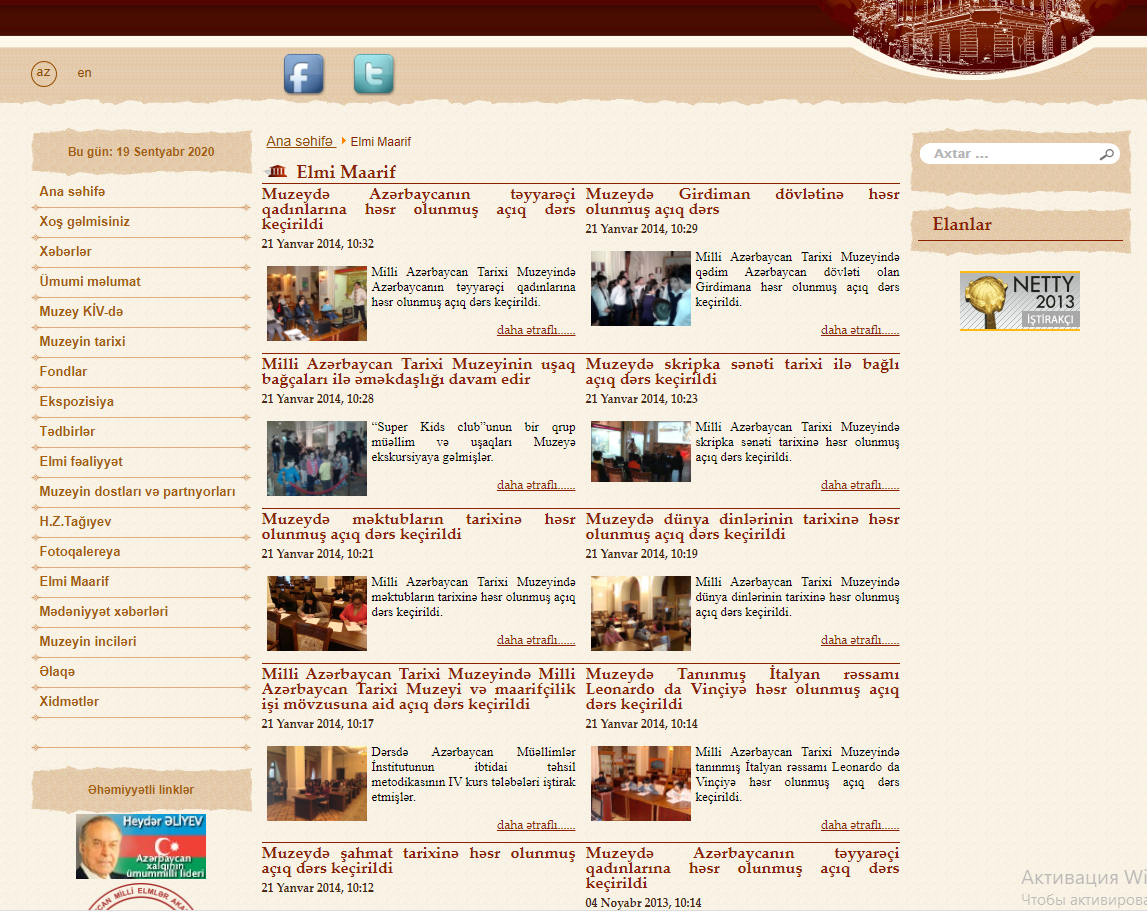The height and width of the screenshot is (916, 1147).
Task: Open the Xoş gəlmisiniz menu item
Action: 85,222
